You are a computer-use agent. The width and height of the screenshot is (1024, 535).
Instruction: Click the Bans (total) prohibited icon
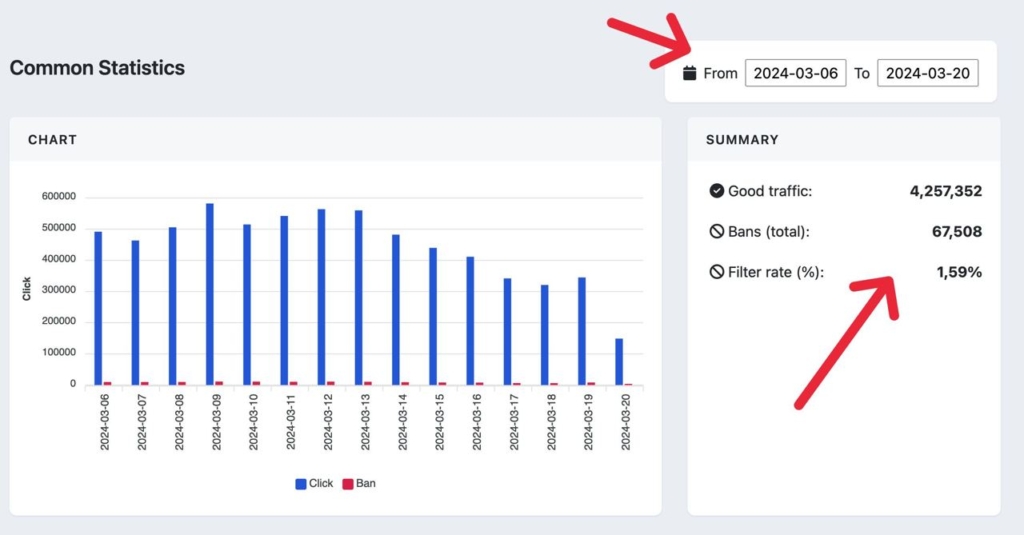point(716,232)
